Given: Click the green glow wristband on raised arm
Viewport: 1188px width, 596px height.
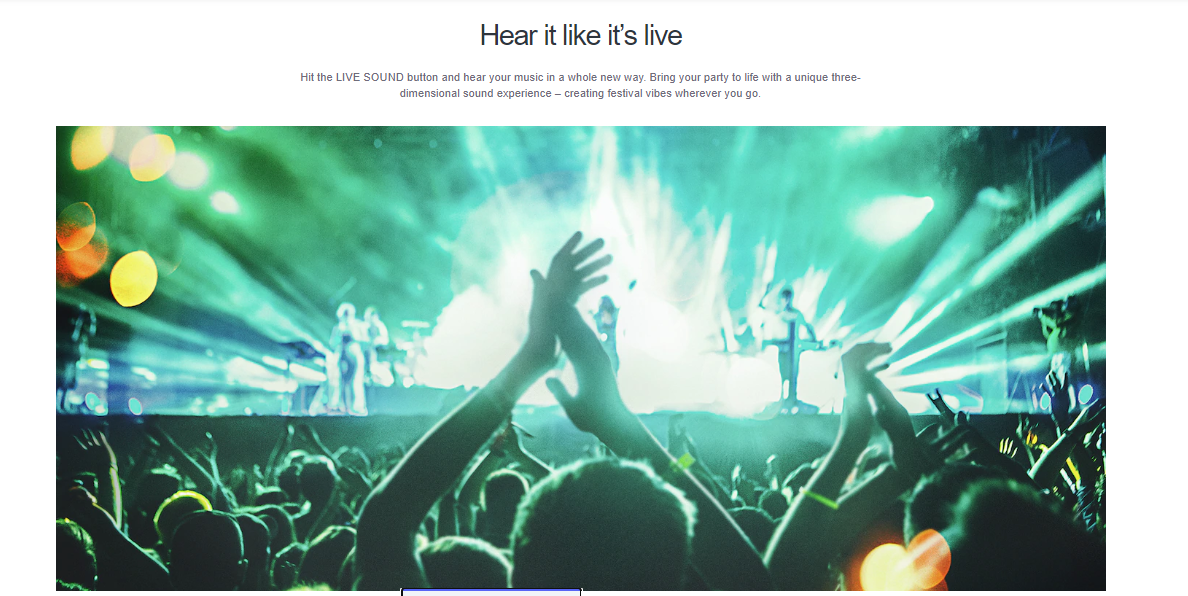Looking at the screenshot, I should (x=818, y=498).
